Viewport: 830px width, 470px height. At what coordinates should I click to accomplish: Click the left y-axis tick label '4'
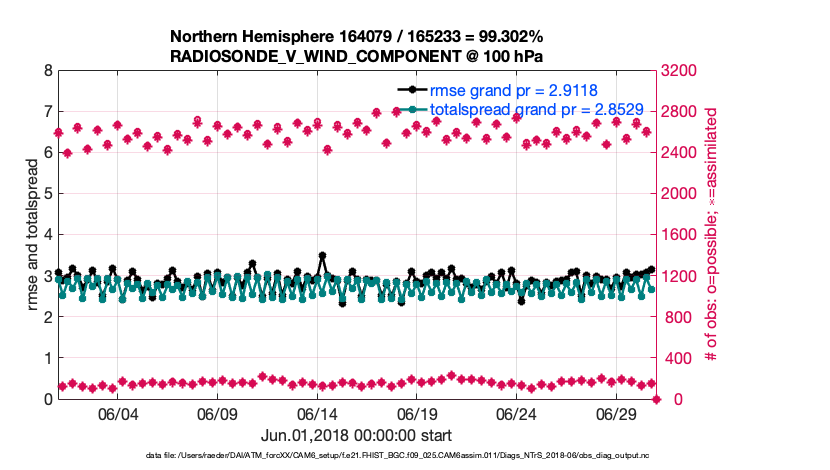(48, 234)
